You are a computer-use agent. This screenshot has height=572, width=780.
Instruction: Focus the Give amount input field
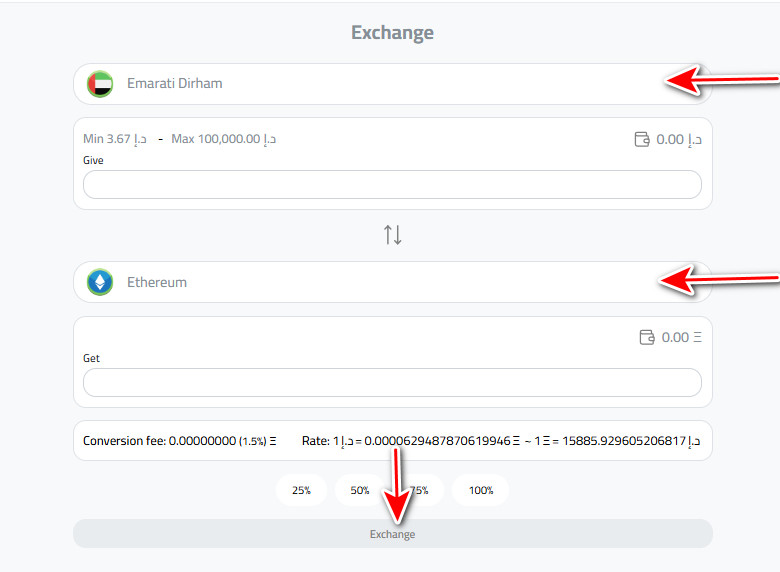392,185
